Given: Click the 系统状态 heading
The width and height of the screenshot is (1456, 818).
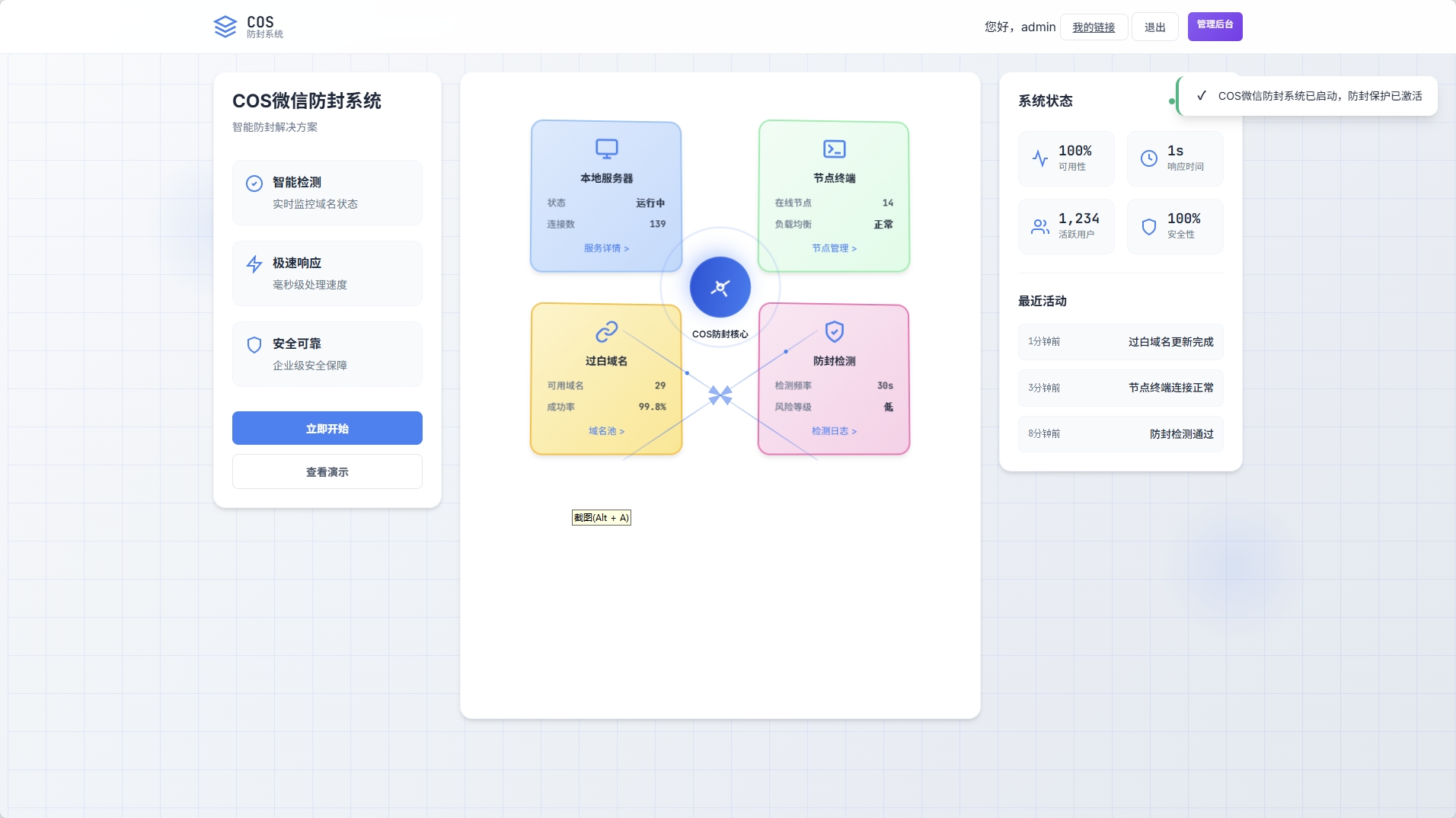Looking at the screenshot, I should [1046, 101].
